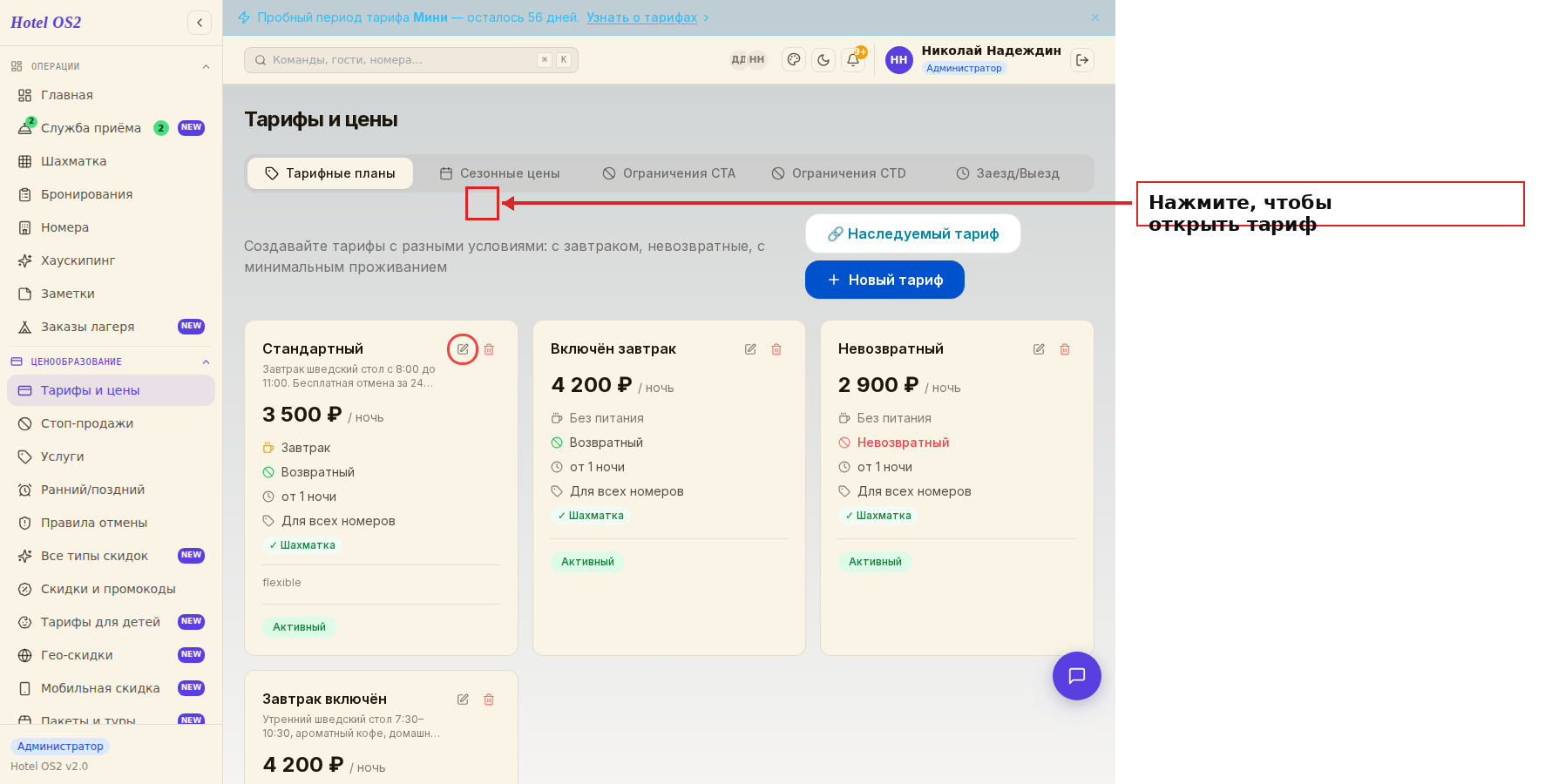Open the Ограничения CTA tab
The width and height of the screenshot is (1545, 784).
point(669,173)
